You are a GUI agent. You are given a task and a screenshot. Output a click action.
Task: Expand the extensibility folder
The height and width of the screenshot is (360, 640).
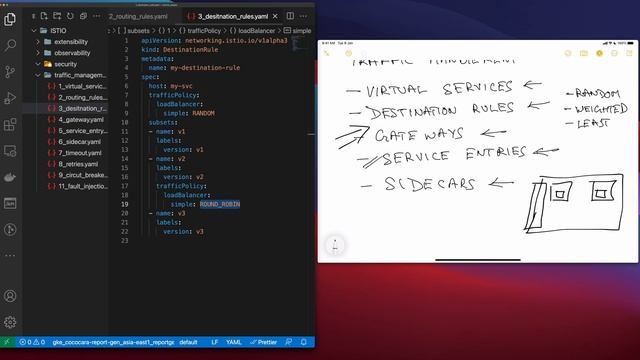[38, 42]
